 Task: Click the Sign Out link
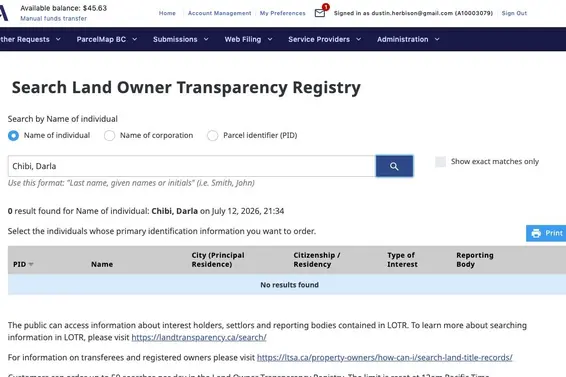tap(514, 13)
